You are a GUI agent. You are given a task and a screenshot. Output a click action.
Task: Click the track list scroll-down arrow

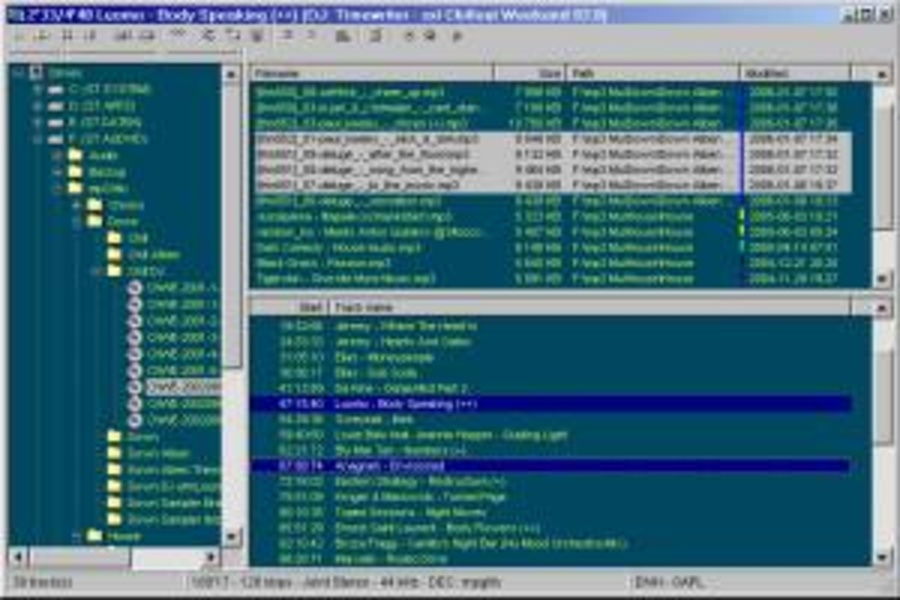[882, 556]
